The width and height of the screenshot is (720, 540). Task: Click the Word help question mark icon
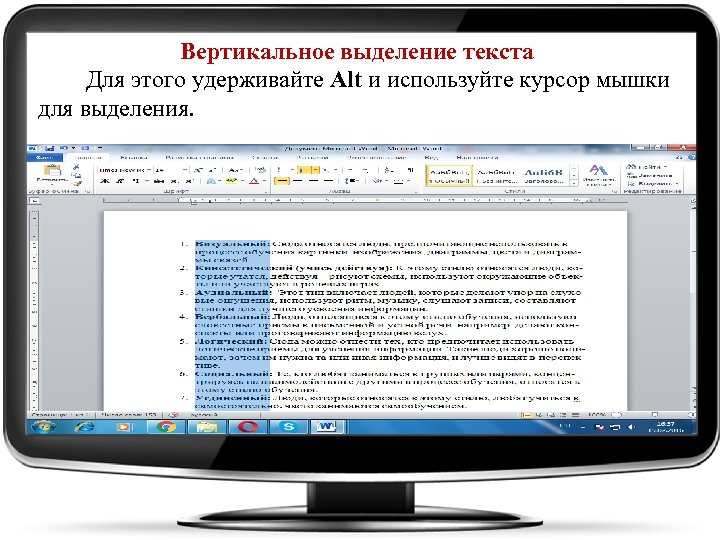point(692,157)
